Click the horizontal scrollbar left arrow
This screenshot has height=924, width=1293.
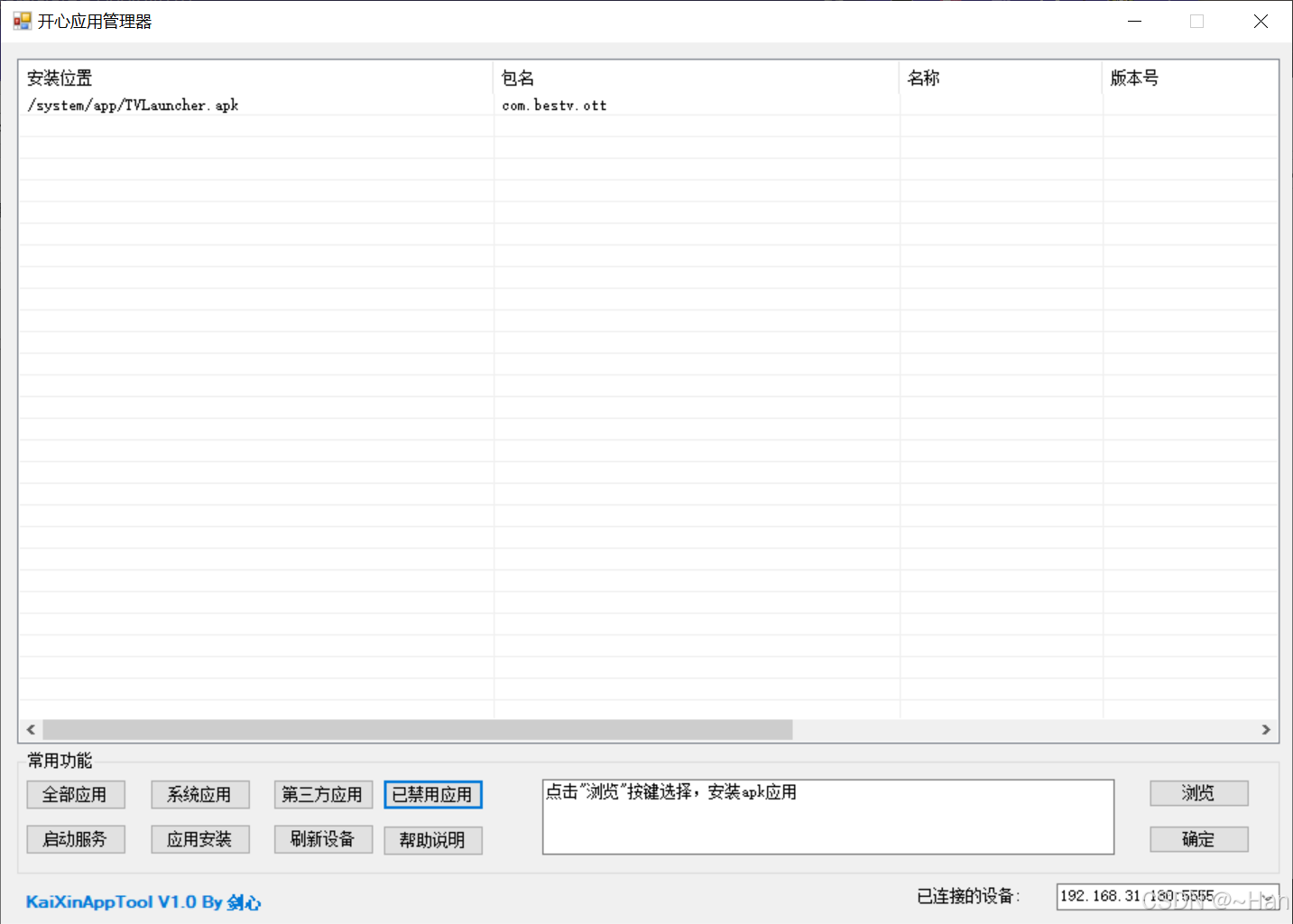coord(31,729)
